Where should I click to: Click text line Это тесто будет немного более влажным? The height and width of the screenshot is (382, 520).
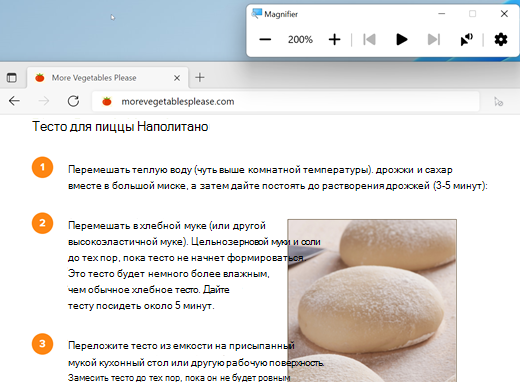tap(169, 274)
